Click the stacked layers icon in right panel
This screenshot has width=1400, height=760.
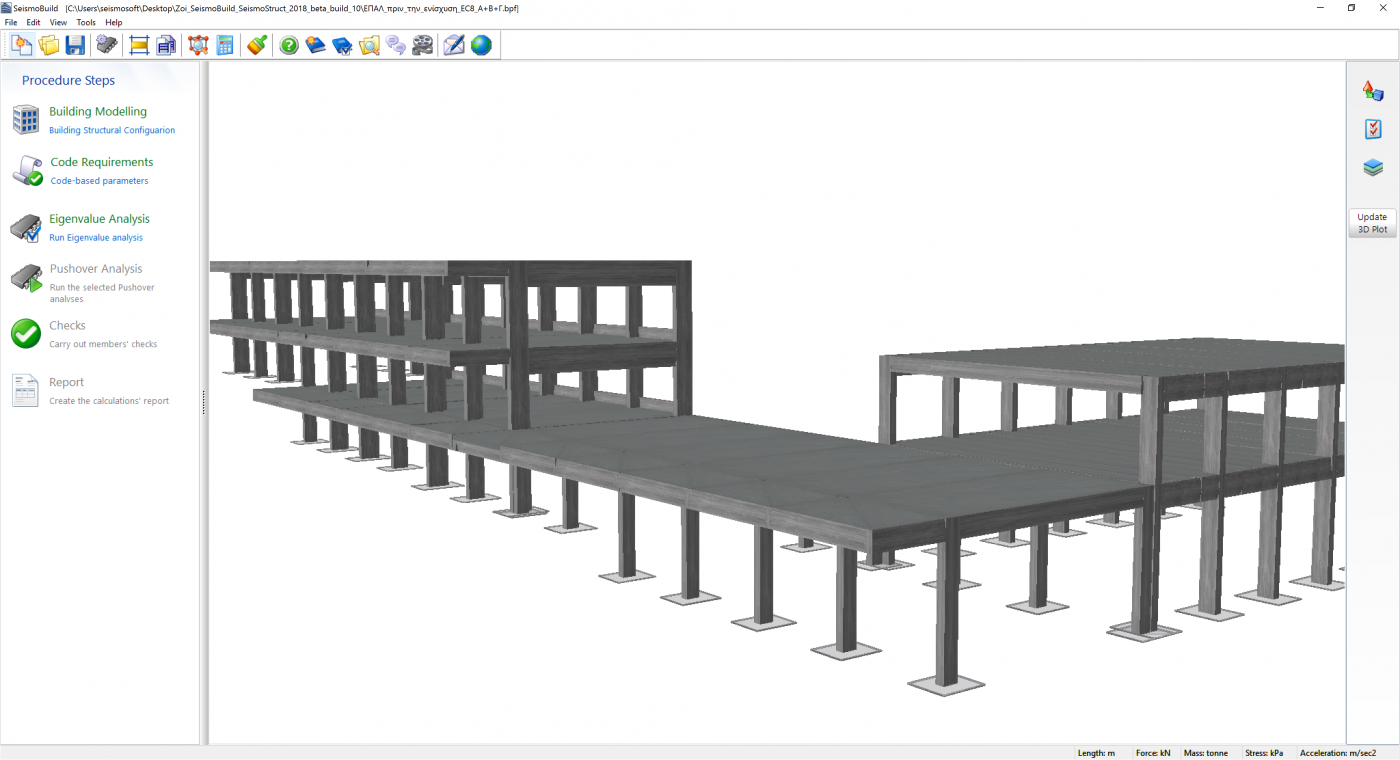click(1373, 168)
